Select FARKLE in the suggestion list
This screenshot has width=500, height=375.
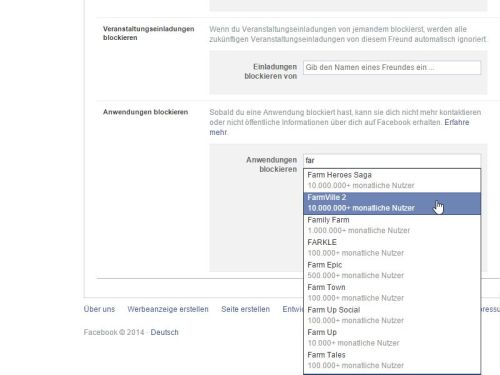392,248
